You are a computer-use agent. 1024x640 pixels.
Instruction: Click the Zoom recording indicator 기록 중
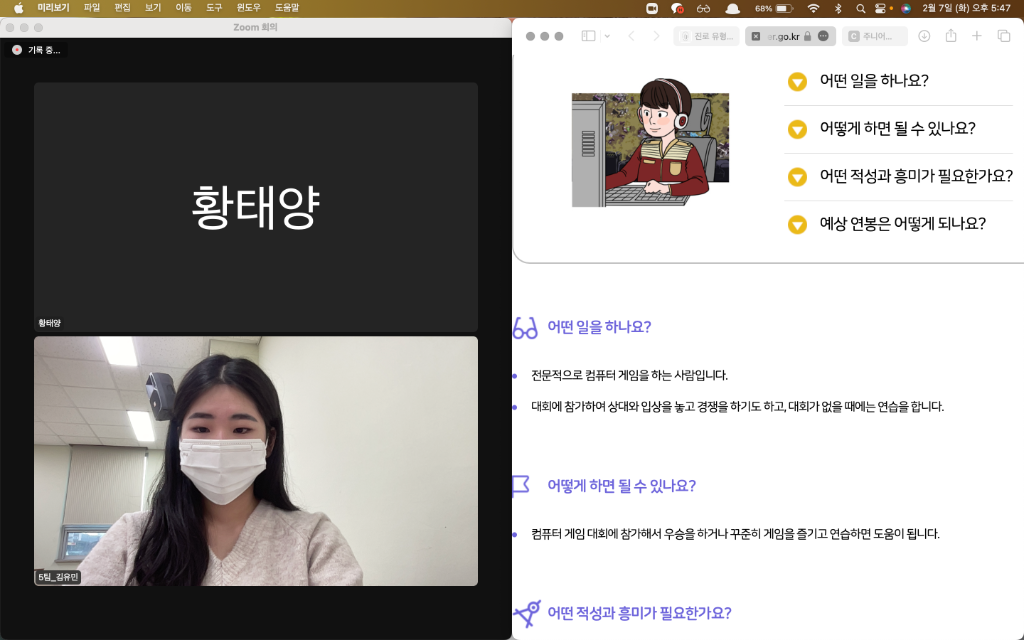pyautogui.click(x=36, y=50)
